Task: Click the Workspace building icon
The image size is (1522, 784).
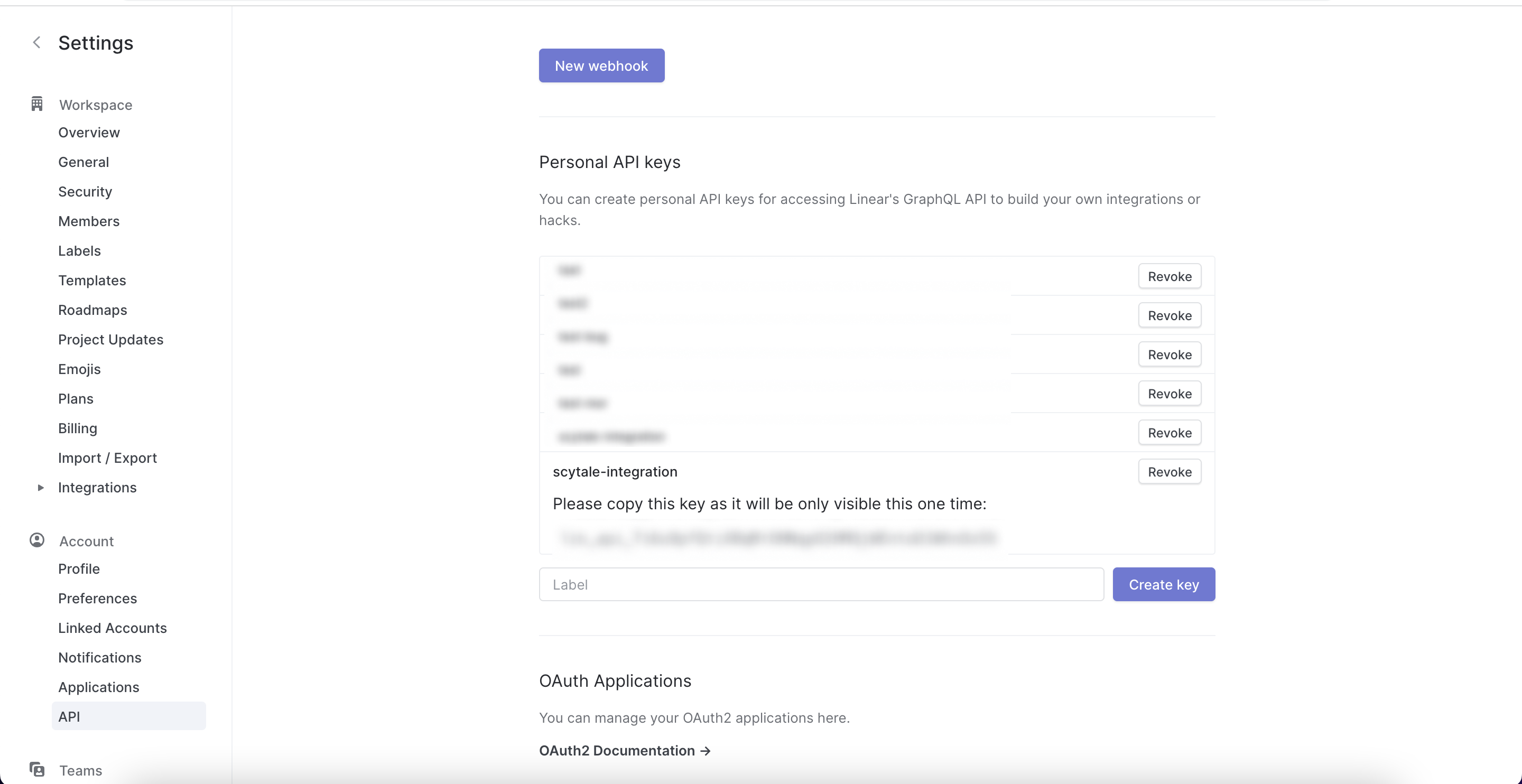Action: [36, 104]
